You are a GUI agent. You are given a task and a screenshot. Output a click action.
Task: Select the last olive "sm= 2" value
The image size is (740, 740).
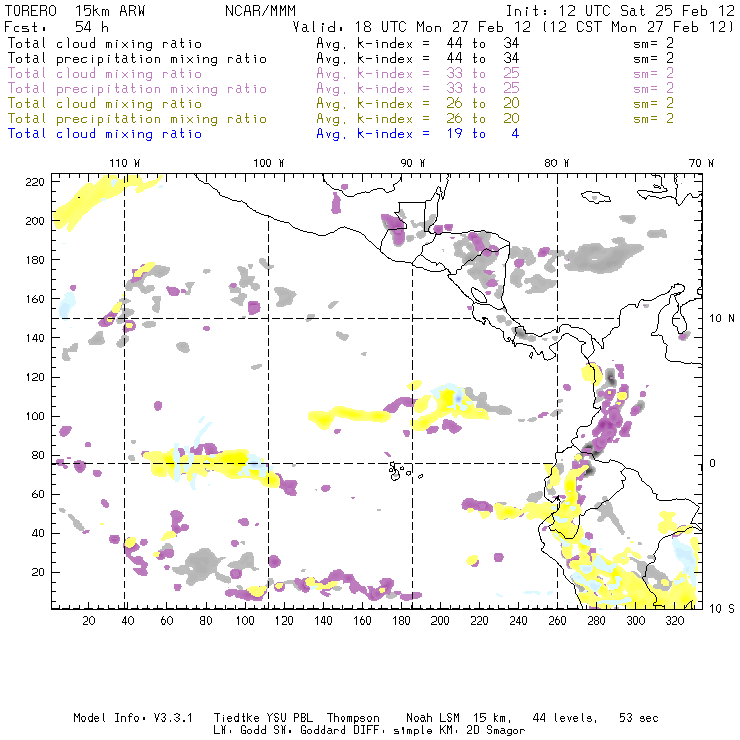pos(654,118)
